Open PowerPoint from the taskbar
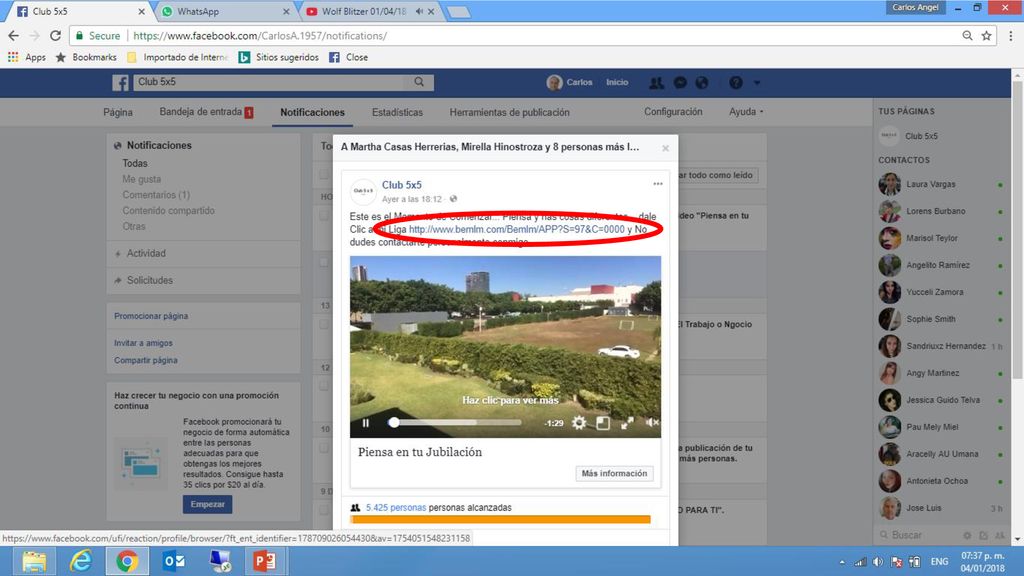The height and width of the screenshot is (576, 1024). click(264, 561)
